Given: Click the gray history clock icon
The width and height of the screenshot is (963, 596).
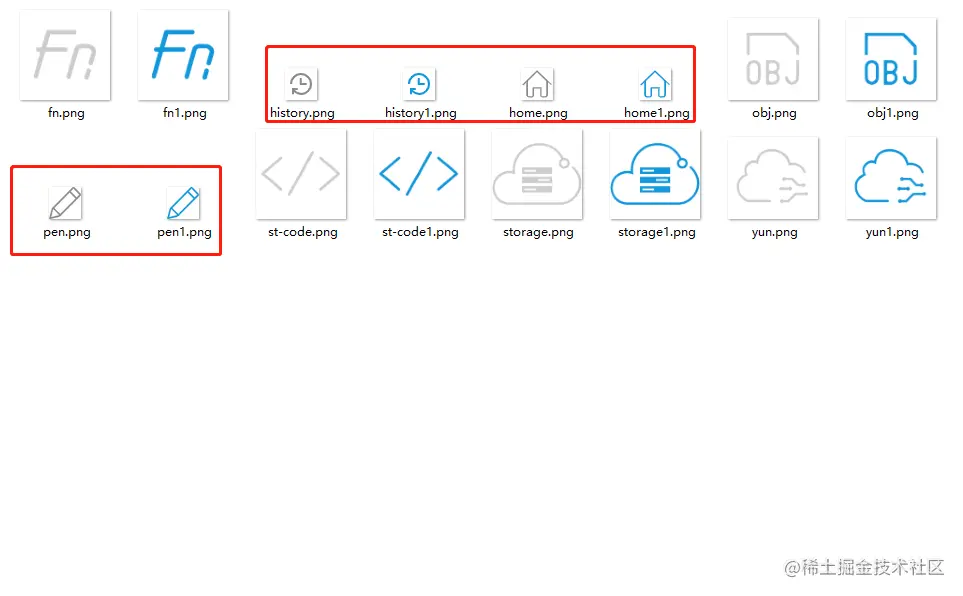Looking at the screenshot, I should coord(301,84).
